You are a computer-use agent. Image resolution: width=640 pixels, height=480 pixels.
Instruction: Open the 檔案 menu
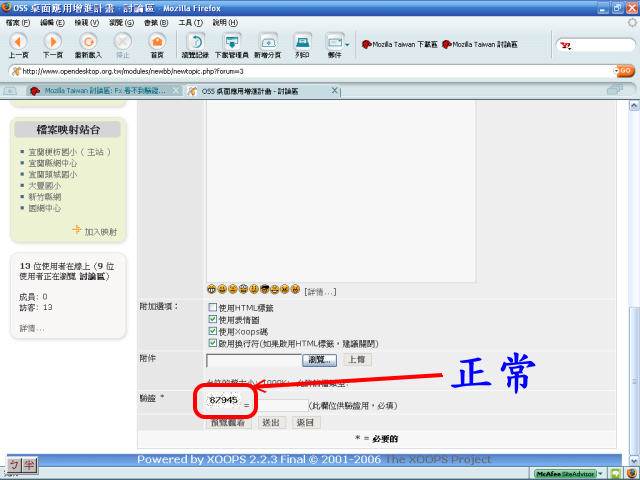click(18, 23)
